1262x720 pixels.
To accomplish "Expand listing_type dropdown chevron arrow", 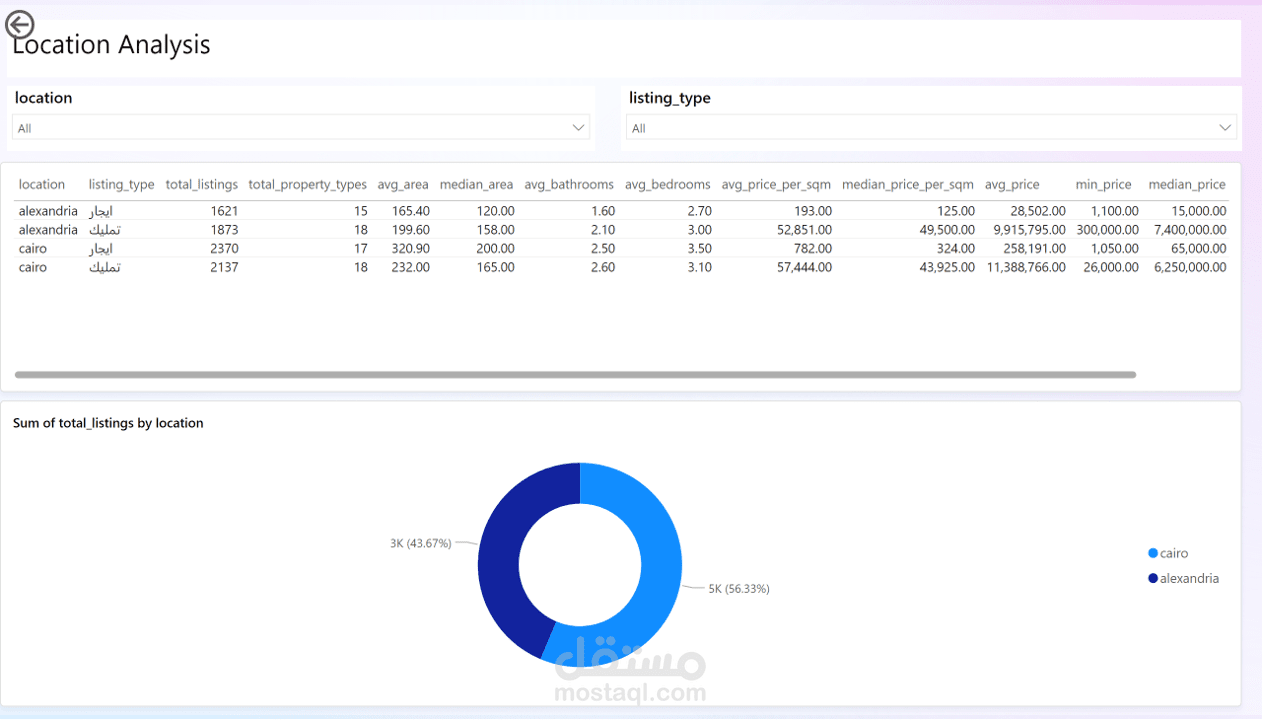I will pos(1225,128).
